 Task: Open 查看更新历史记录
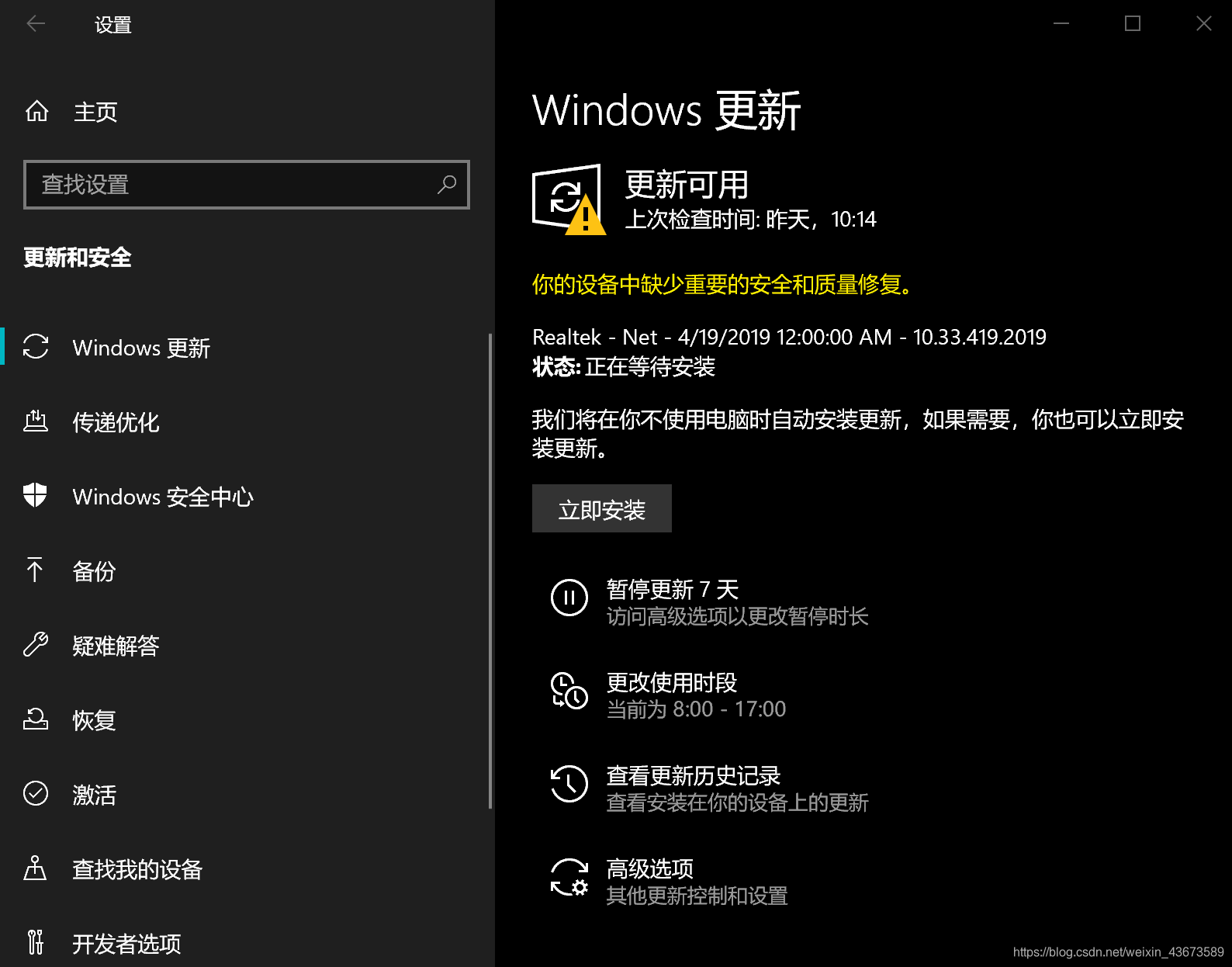694,775
